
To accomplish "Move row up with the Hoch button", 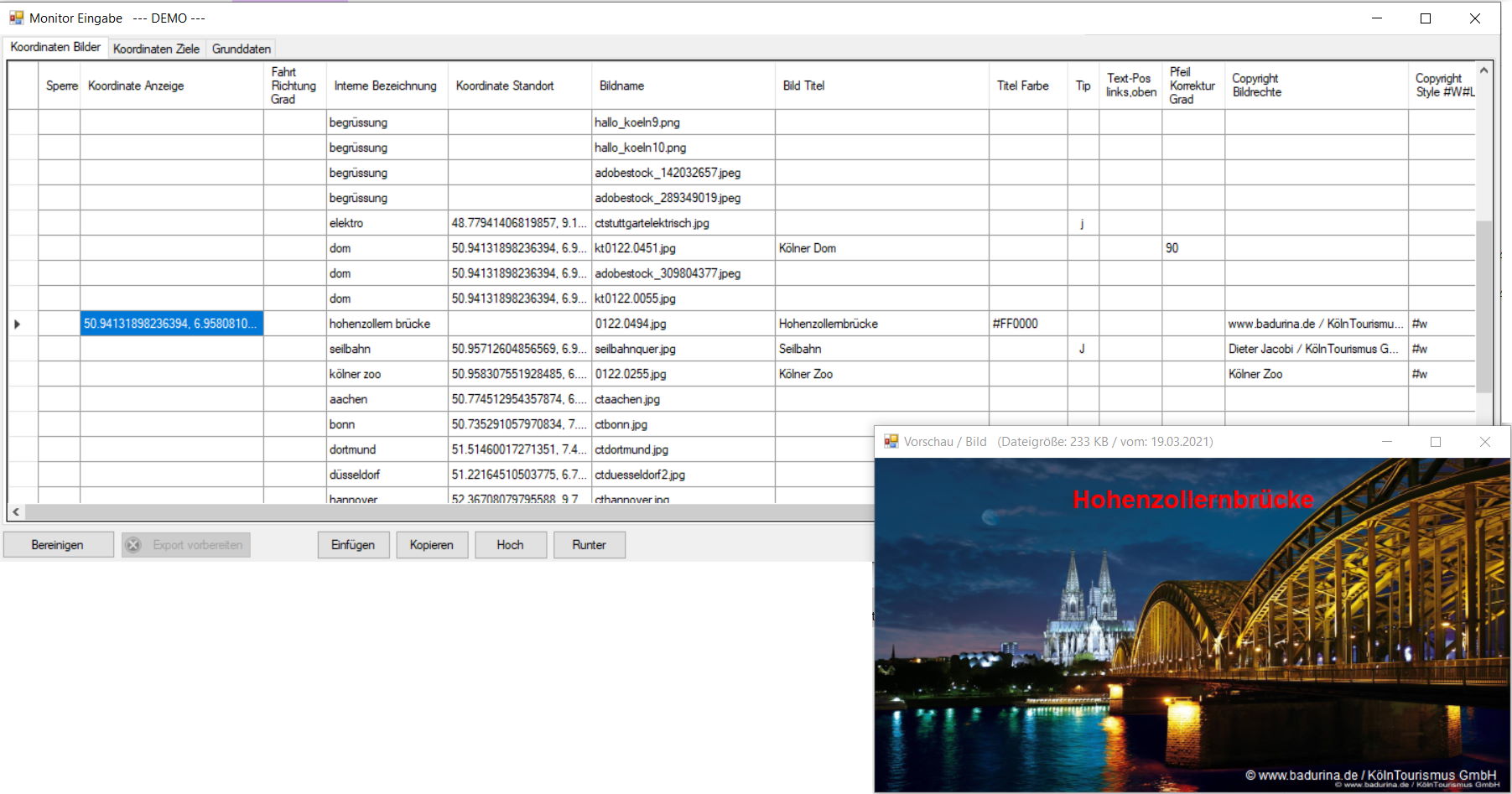I will pyautogui.click(x=510, y=545).
